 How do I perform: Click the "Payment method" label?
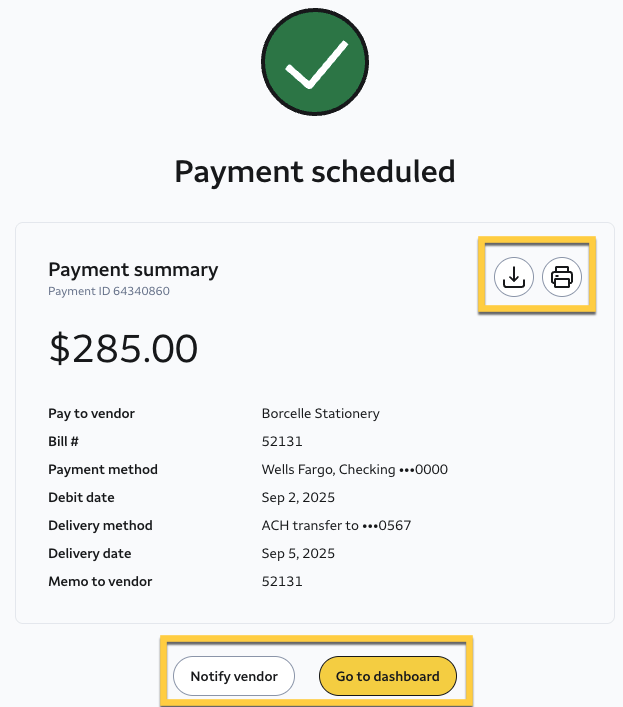tap(103, 469)
